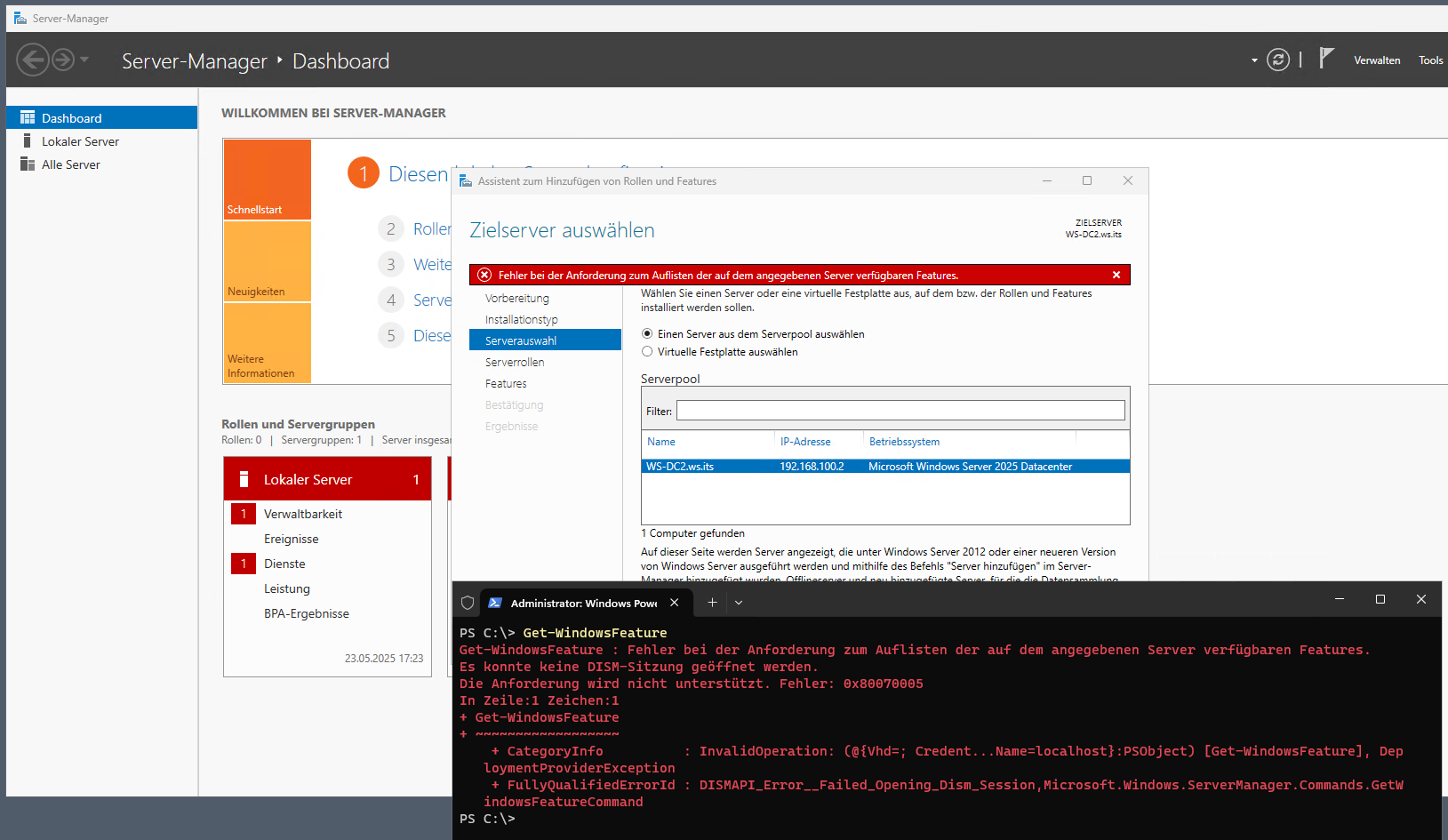1448x840 pixels.
Task: Sort server pool by IP-Adresse column
Action: [805, 442]
